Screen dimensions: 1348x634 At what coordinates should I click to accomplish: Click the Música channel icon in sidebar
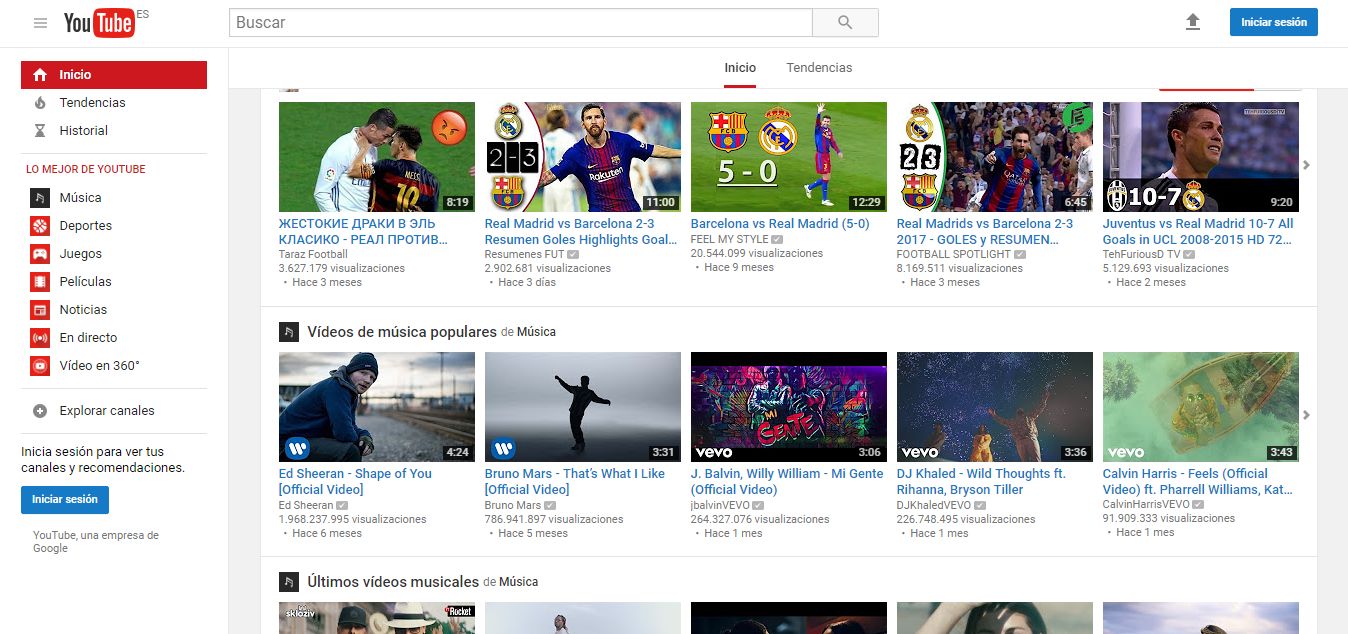(40, 198)
